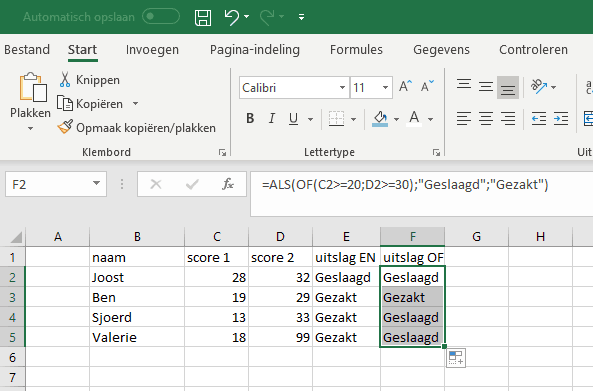Click the Valerie name cell

[137, 337]
